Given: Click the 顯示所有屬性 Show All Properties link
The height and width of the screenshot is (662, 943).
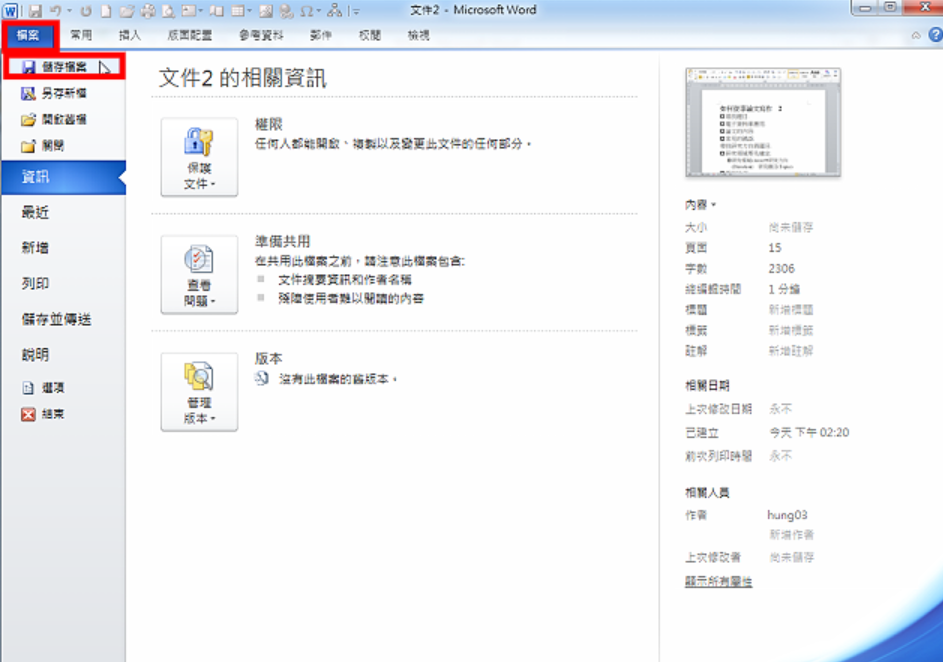Looking at the screenshot, I should click(718, 581).
